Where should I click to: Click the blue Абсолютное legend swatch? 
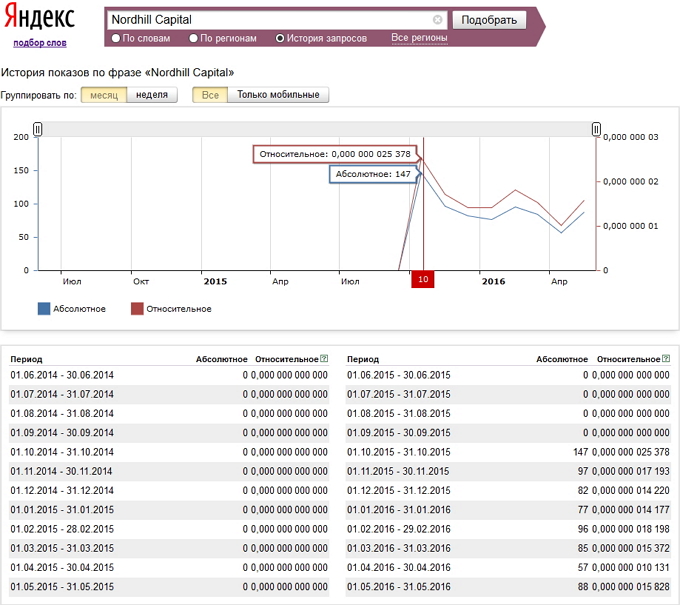tap(44, 309)
